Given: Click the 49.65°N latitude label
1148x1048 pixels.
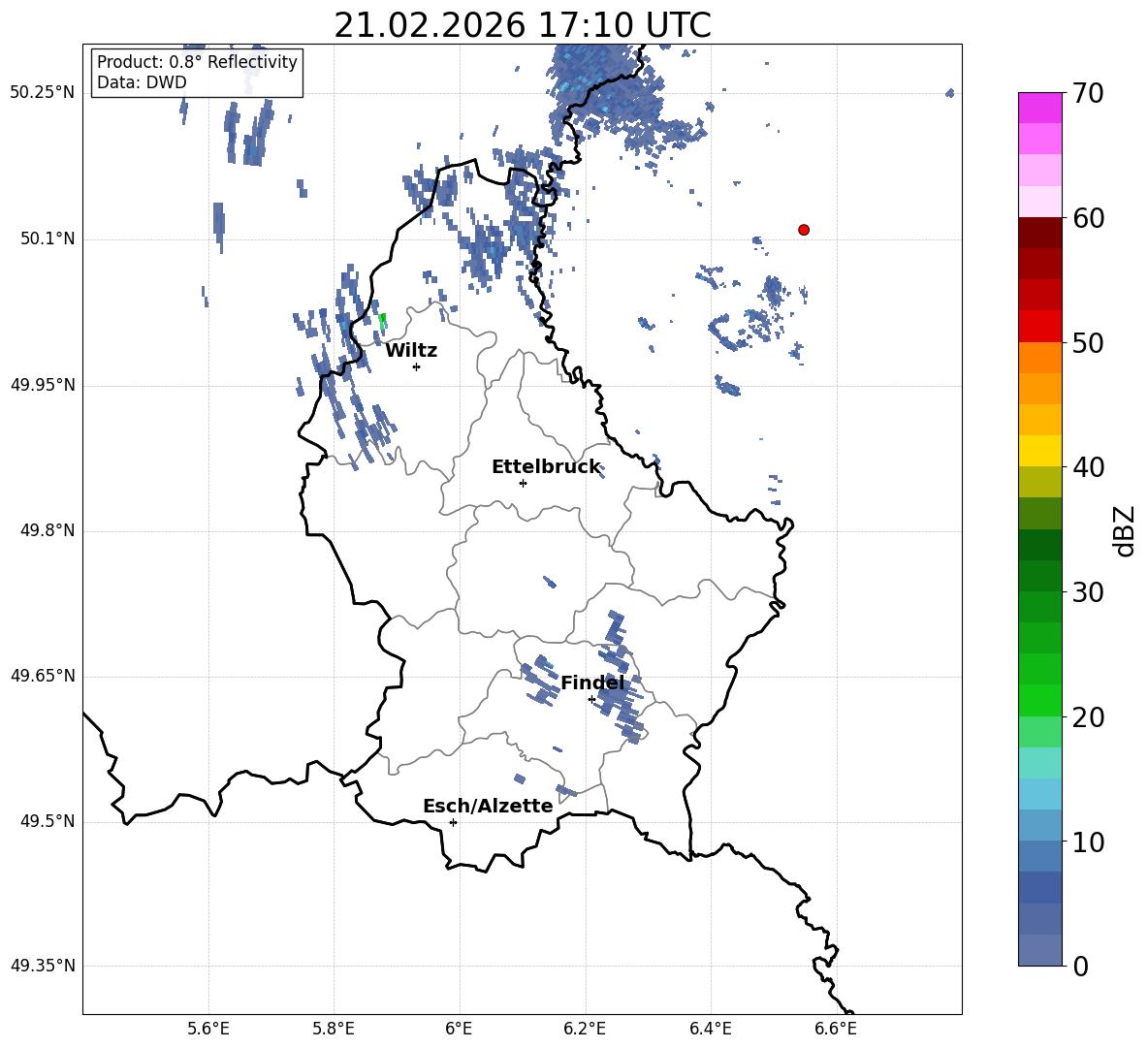Looking at the screenshot, I should pyautogui.click(x=43, y=676).
